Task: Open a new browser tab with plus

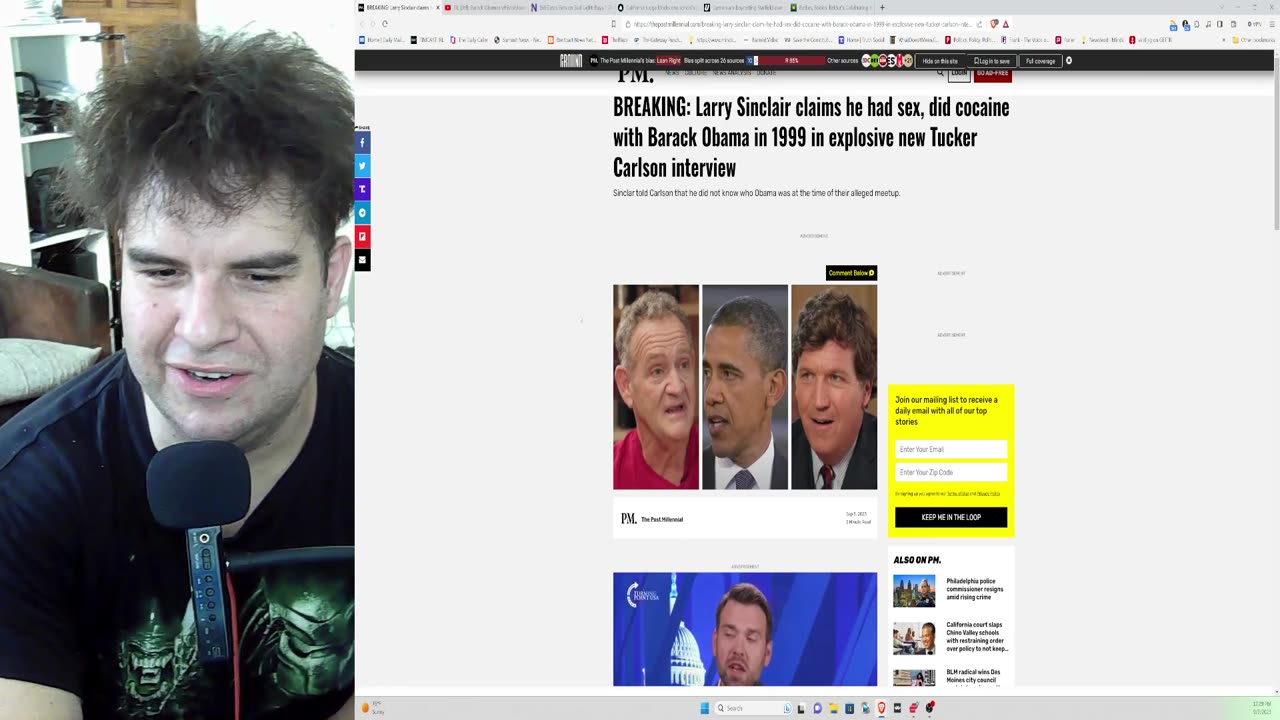Action: coord(881,7)
